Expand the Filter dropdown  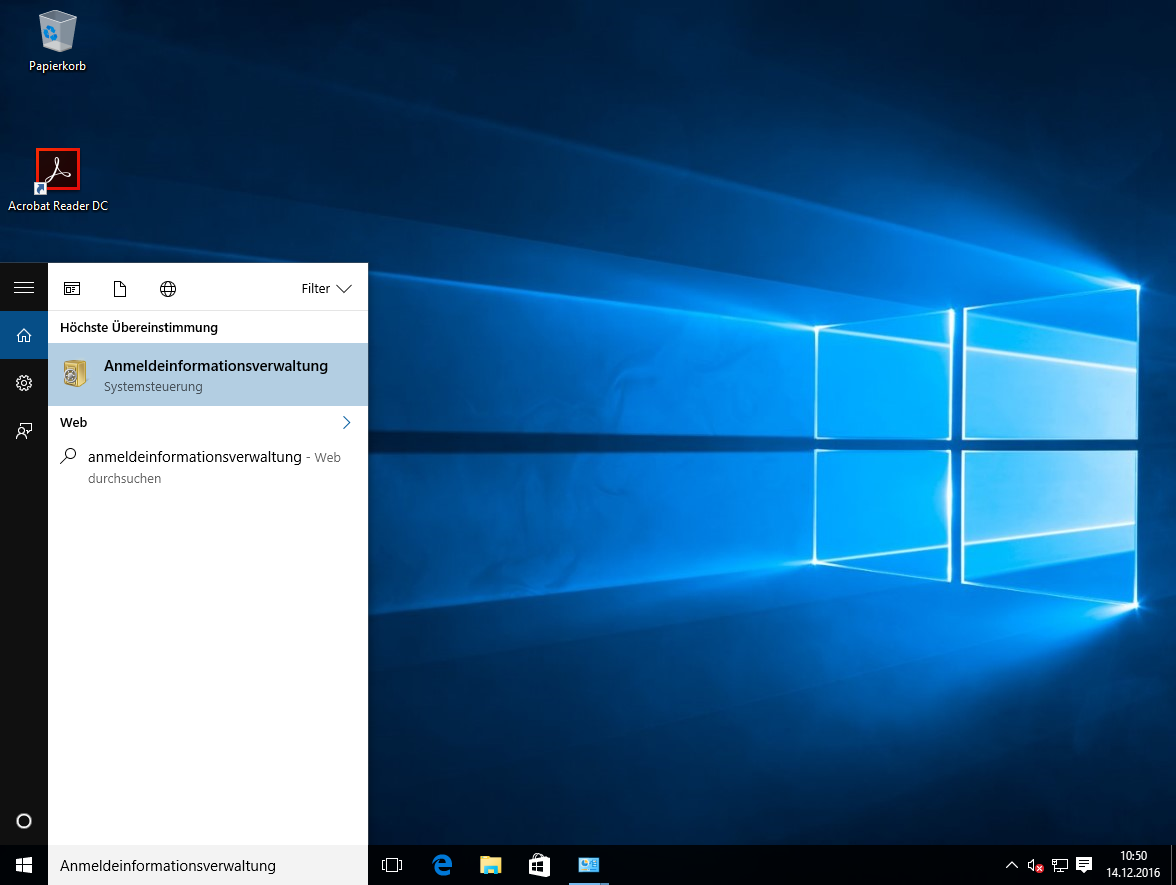click(326, 289)
